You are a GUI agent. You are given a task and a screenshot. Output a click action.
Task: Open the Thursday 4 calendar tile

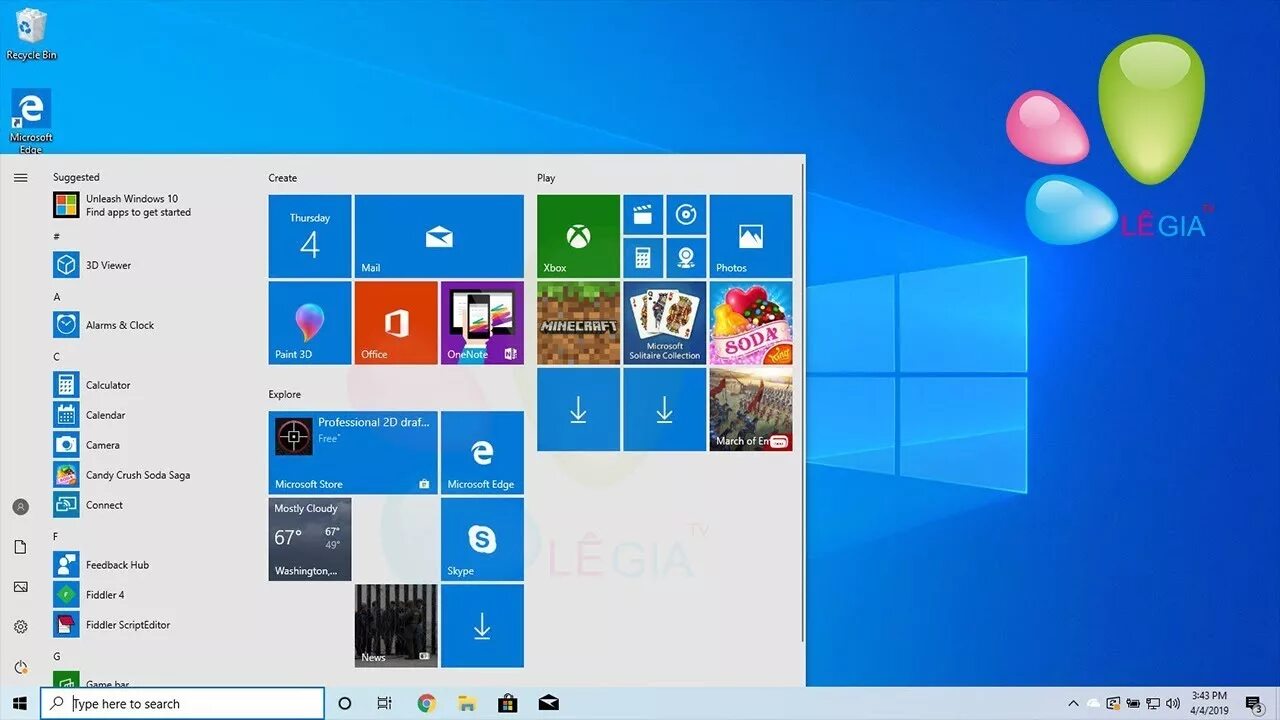click(310, 236)
